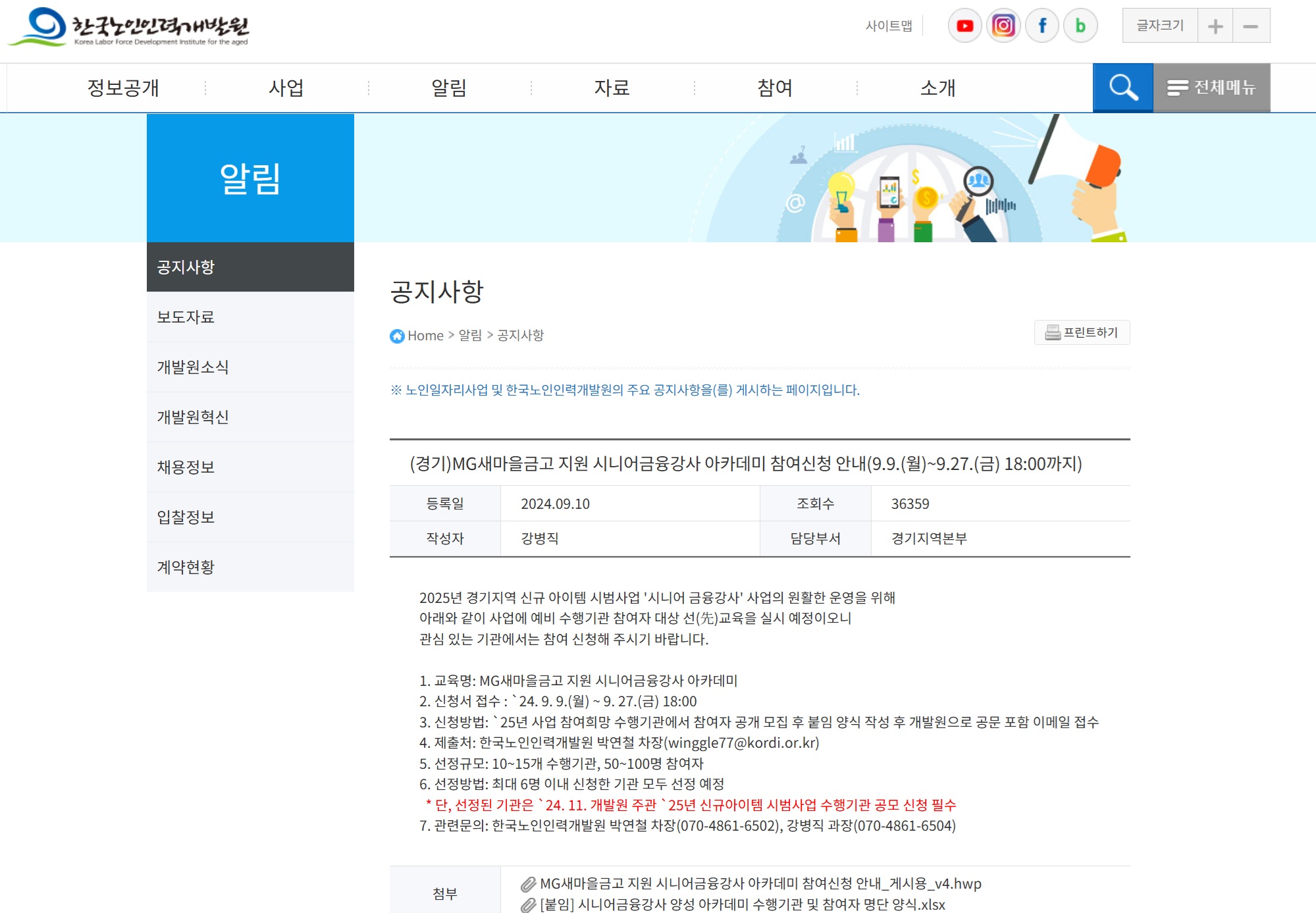Open the YouTube channel icon
Screen dimensions: 1316x913
[x=964, y=26]
